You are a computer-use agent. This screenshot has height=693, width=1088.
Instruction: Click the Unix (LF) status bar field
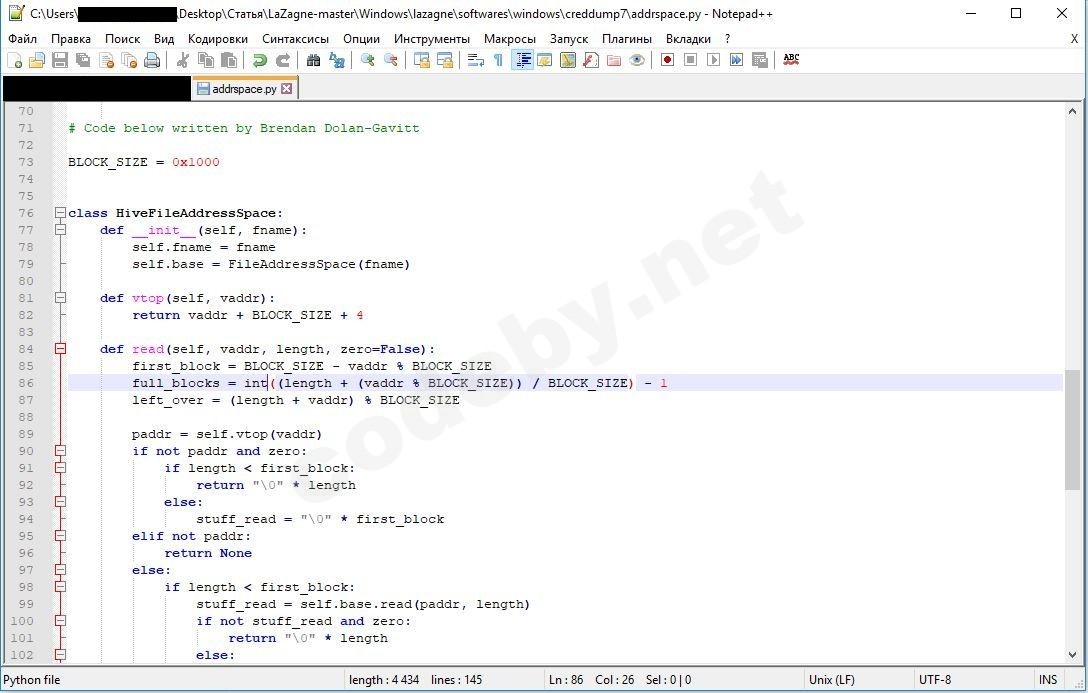[831, 680]
